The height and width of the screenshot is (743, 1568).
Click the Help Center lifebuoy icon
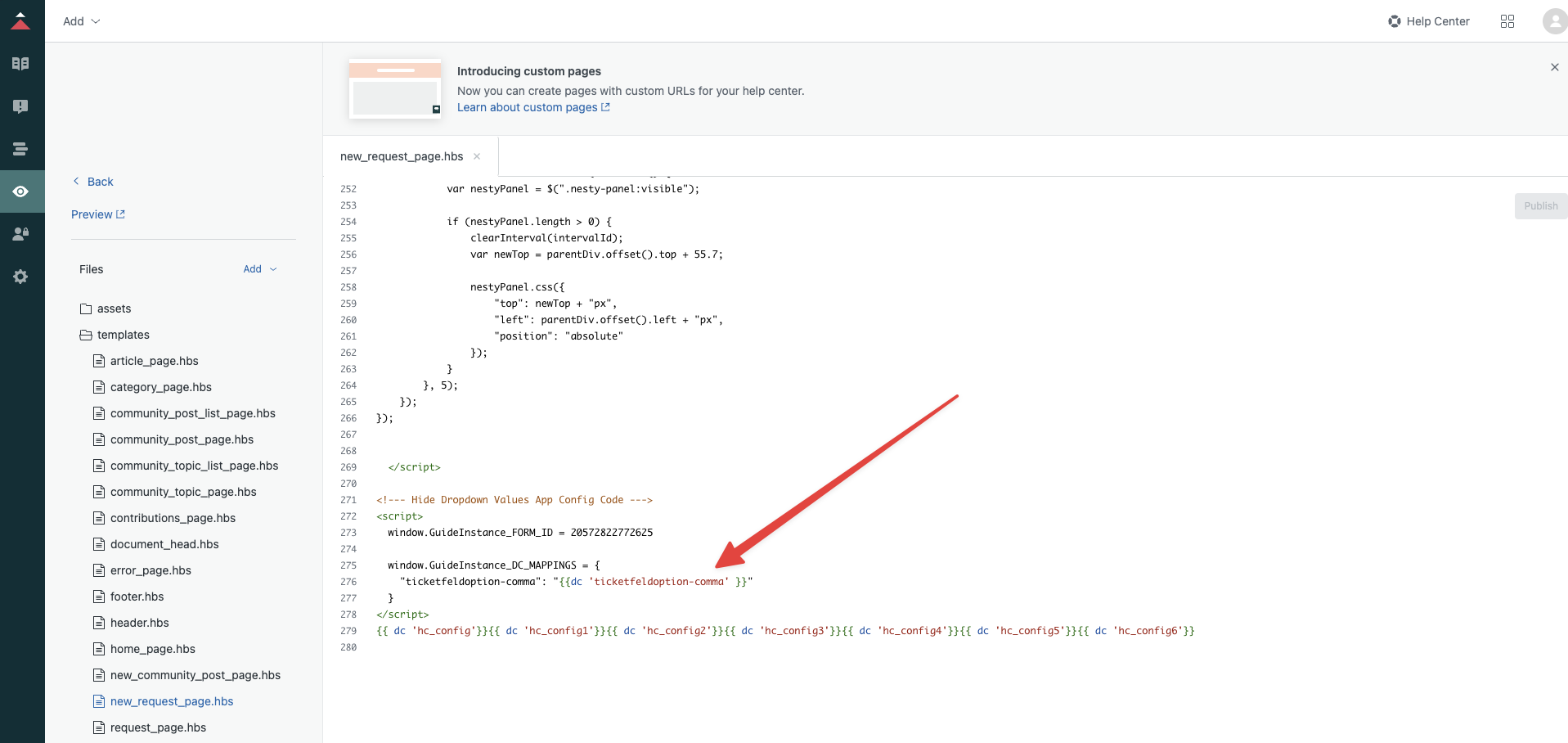(x=1395, y=21)
